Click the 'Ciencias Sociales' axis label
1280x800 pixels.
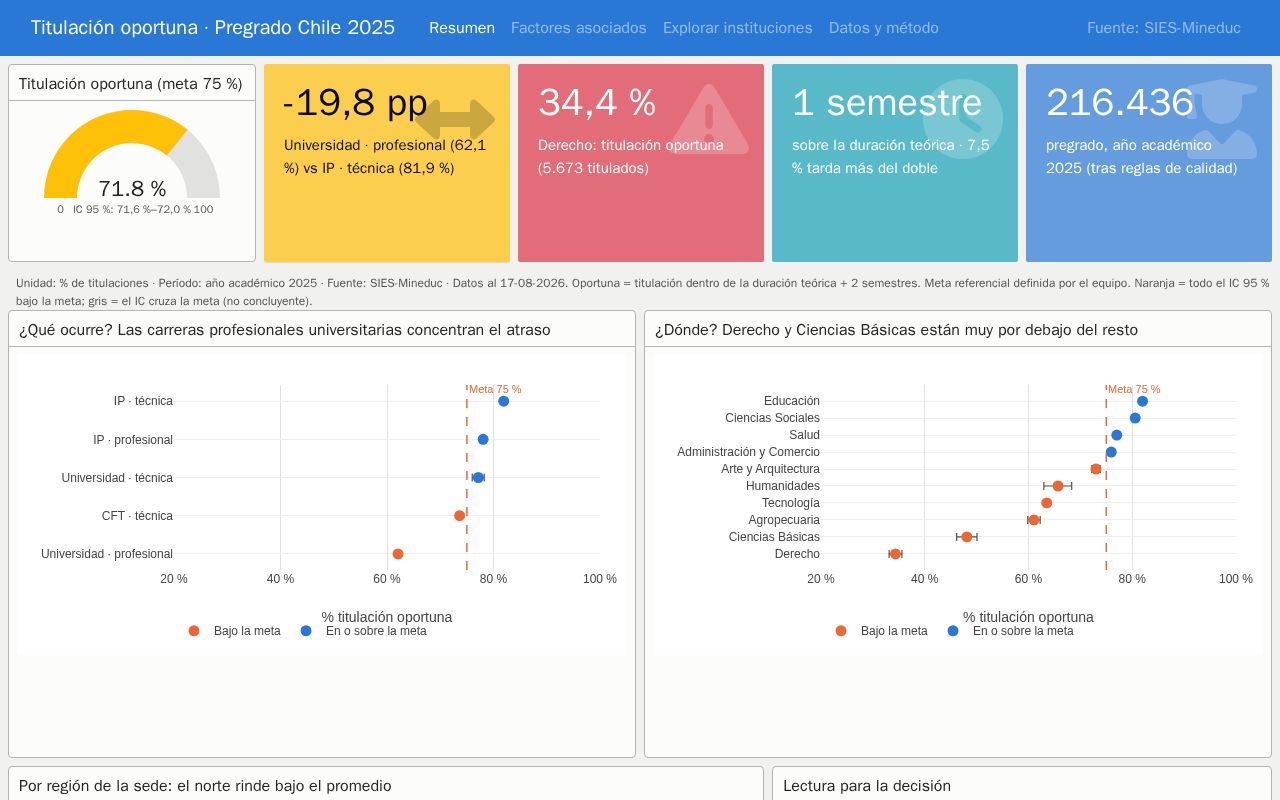point(772,418)
